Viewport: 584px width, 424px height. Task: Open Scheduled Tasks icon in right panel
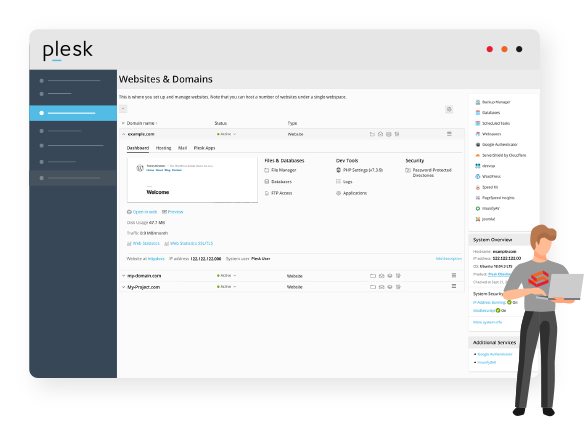[478, 123]
